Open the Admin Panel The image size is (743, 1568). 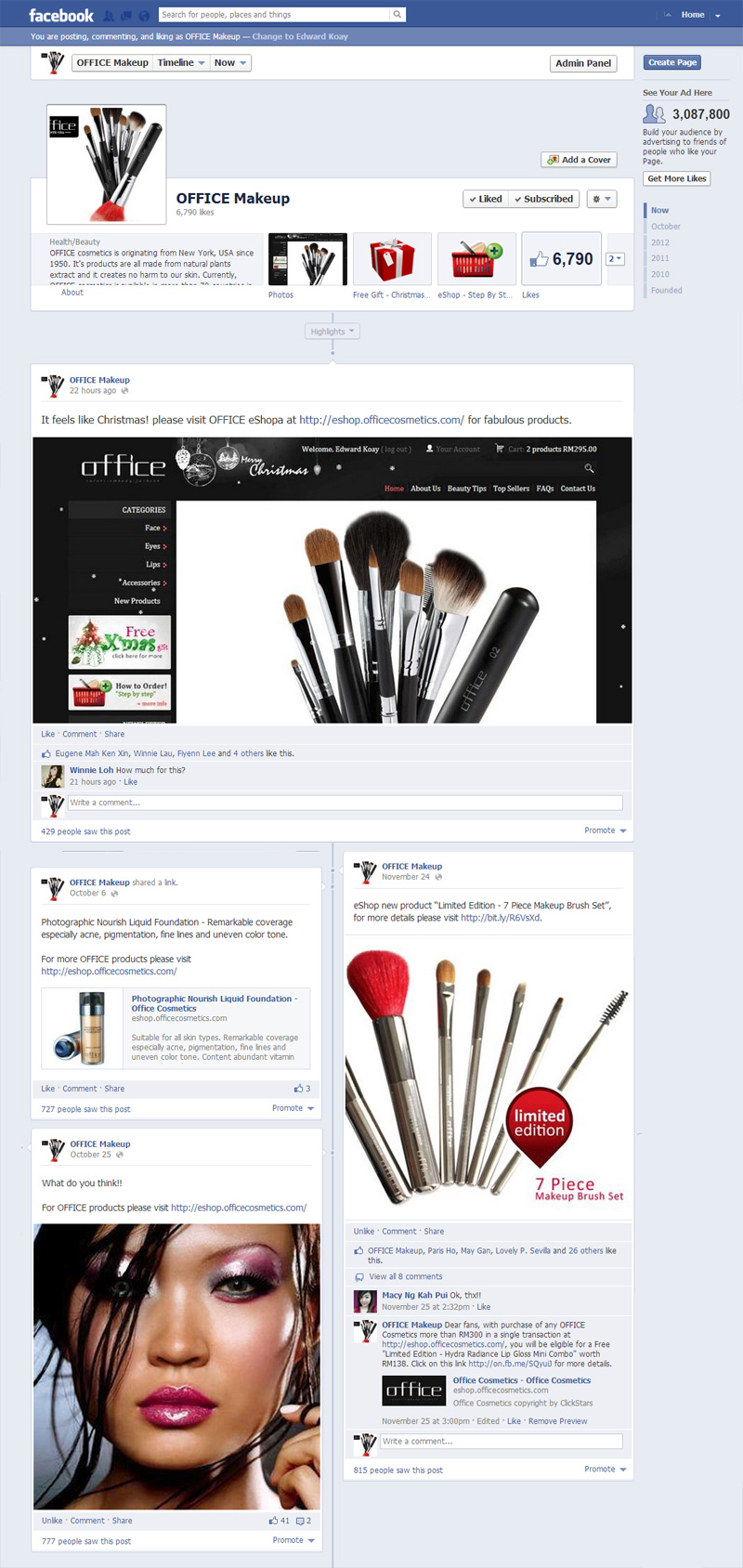pyautogui.click(x=583, y=63)
